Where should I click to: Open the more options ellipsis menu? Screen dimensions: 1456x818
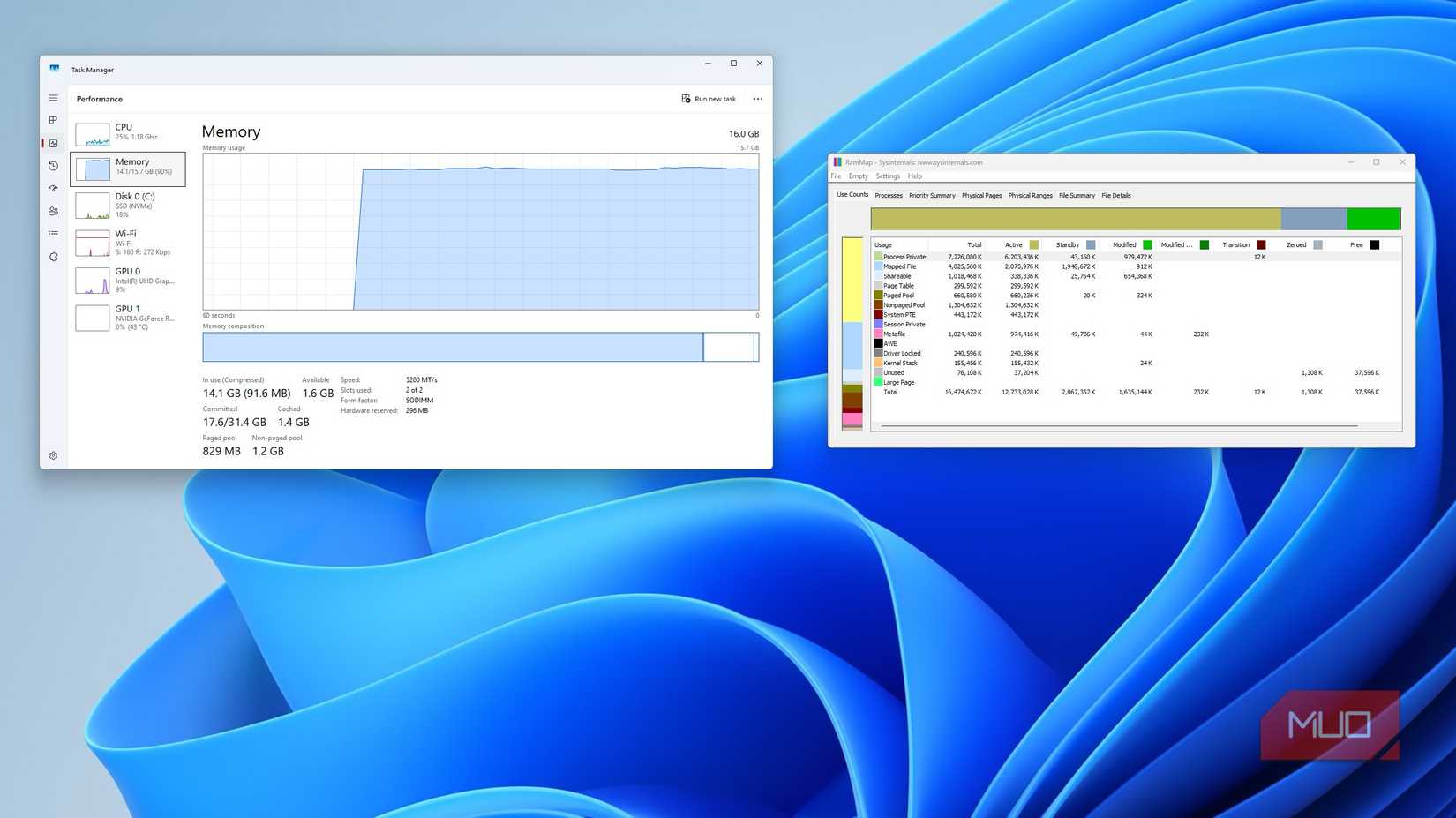tap(757, 98)
